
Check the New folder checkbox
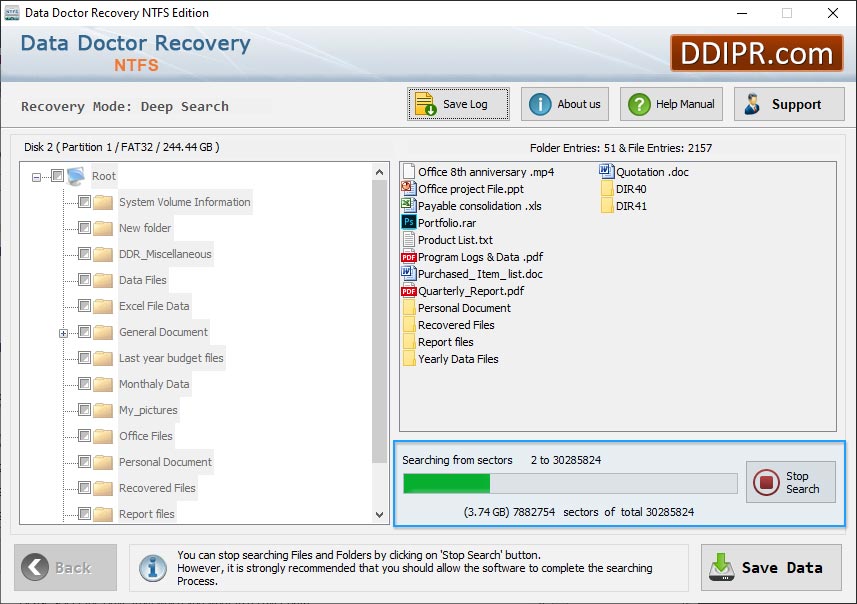pos(84,227)
